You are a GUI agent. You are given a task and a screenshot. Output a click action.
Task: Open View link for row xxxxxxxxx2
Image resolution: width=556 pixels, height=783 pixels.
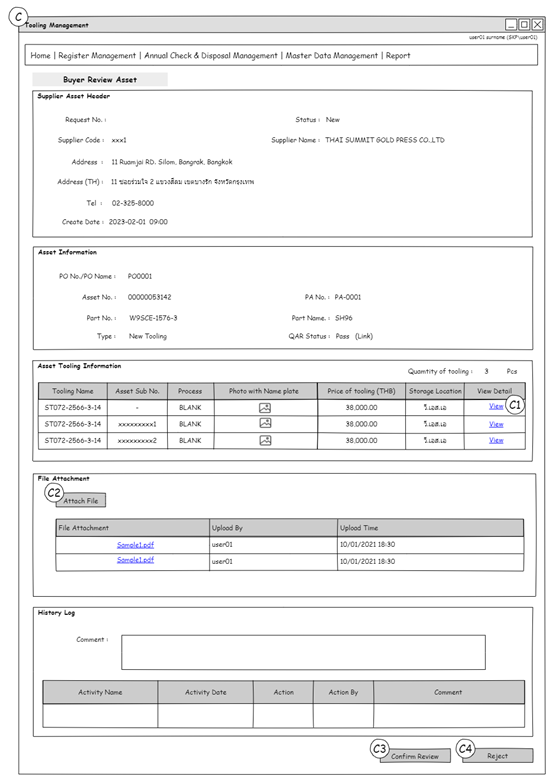496,440
